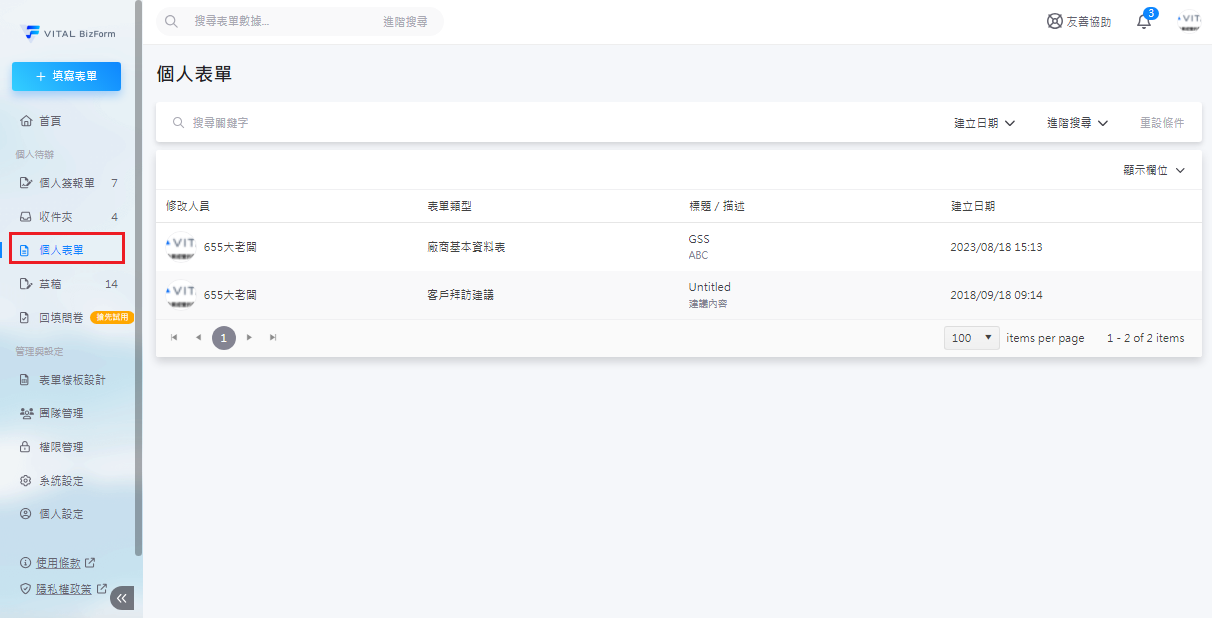Open 個人簽報單 in the sidebar

66,183
